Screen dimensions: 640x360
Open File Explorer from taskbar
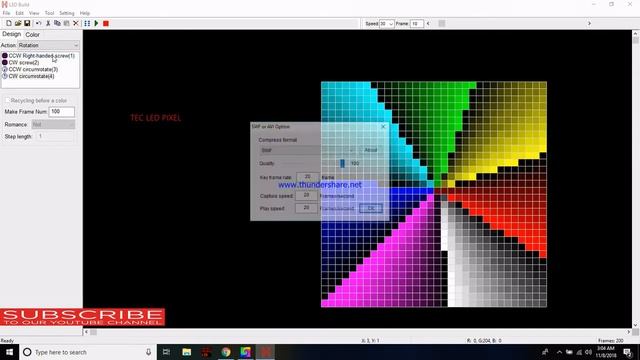[x=187, y=352]
